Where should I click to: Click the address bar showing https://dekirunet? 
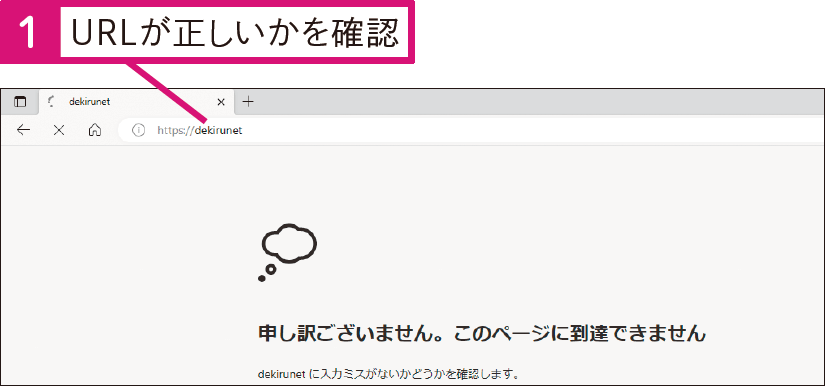click(471, 130)
